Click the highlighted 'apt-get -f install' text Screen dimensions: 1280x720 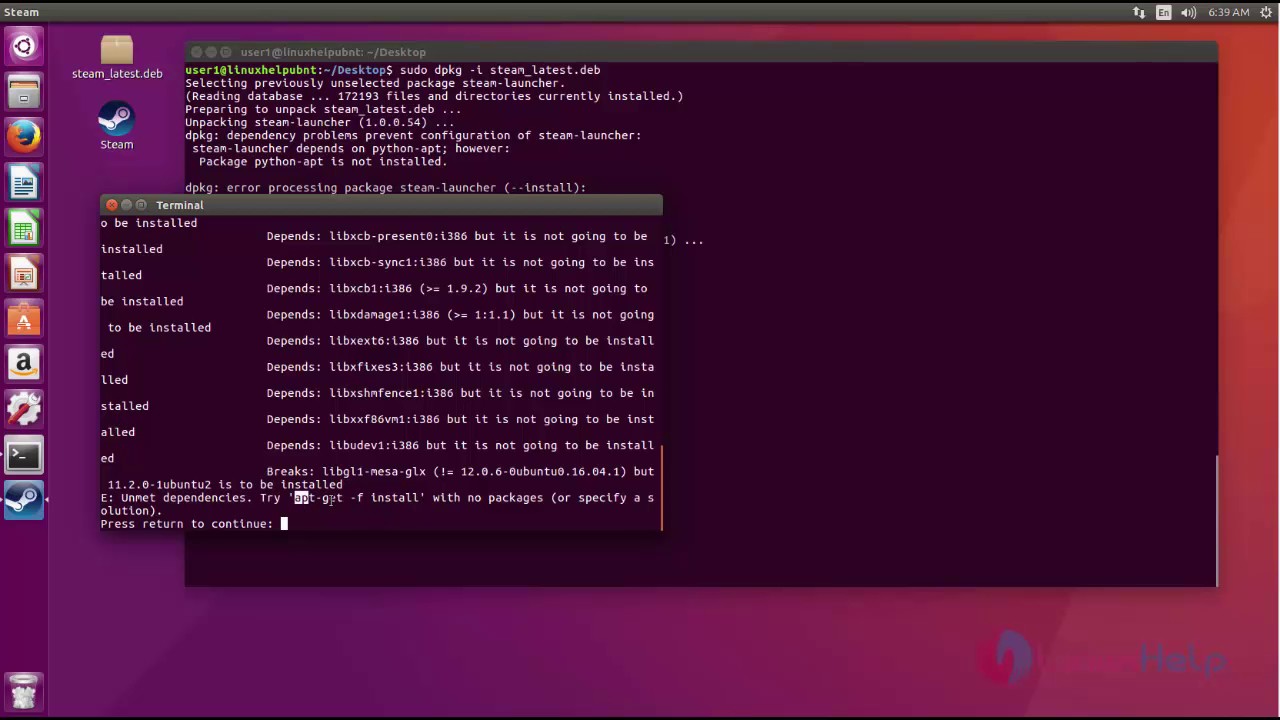[x=356, y=498]
